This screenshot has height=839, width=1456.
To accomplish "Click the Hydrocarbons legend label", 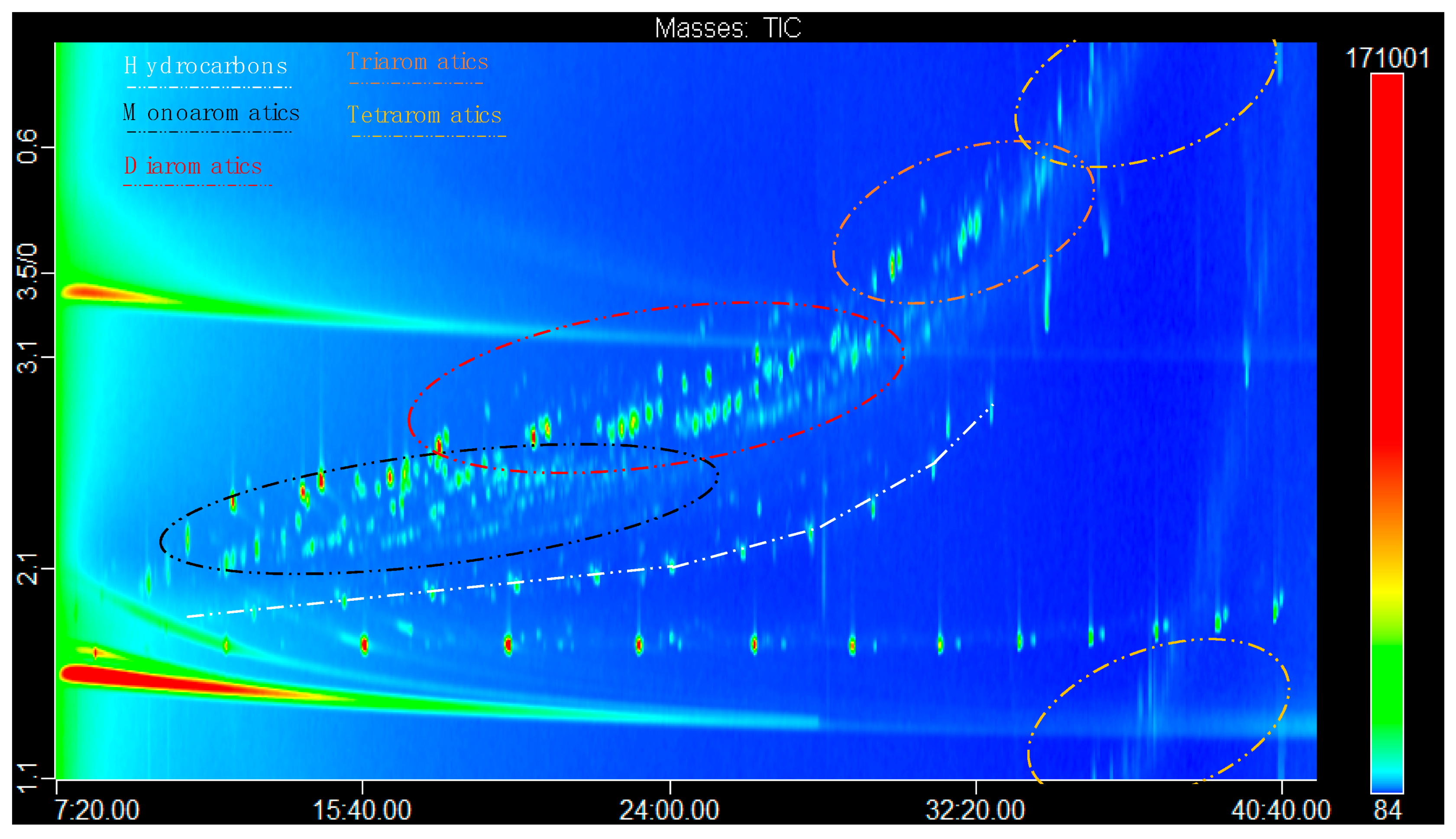I will point(206,66).
